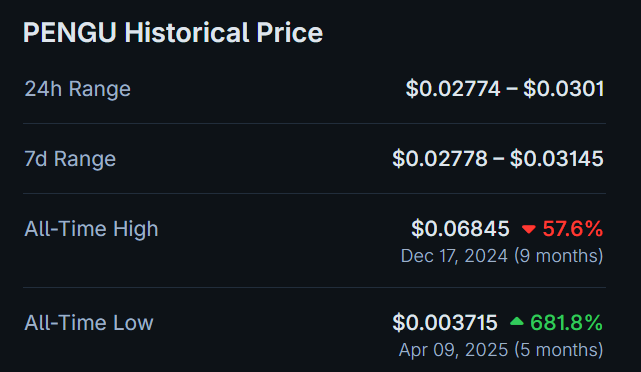Select the All-Time Low label
Image resolution: width=641 pixels, height=372 pixels.
pyautogui.click(x=89, y=323)
